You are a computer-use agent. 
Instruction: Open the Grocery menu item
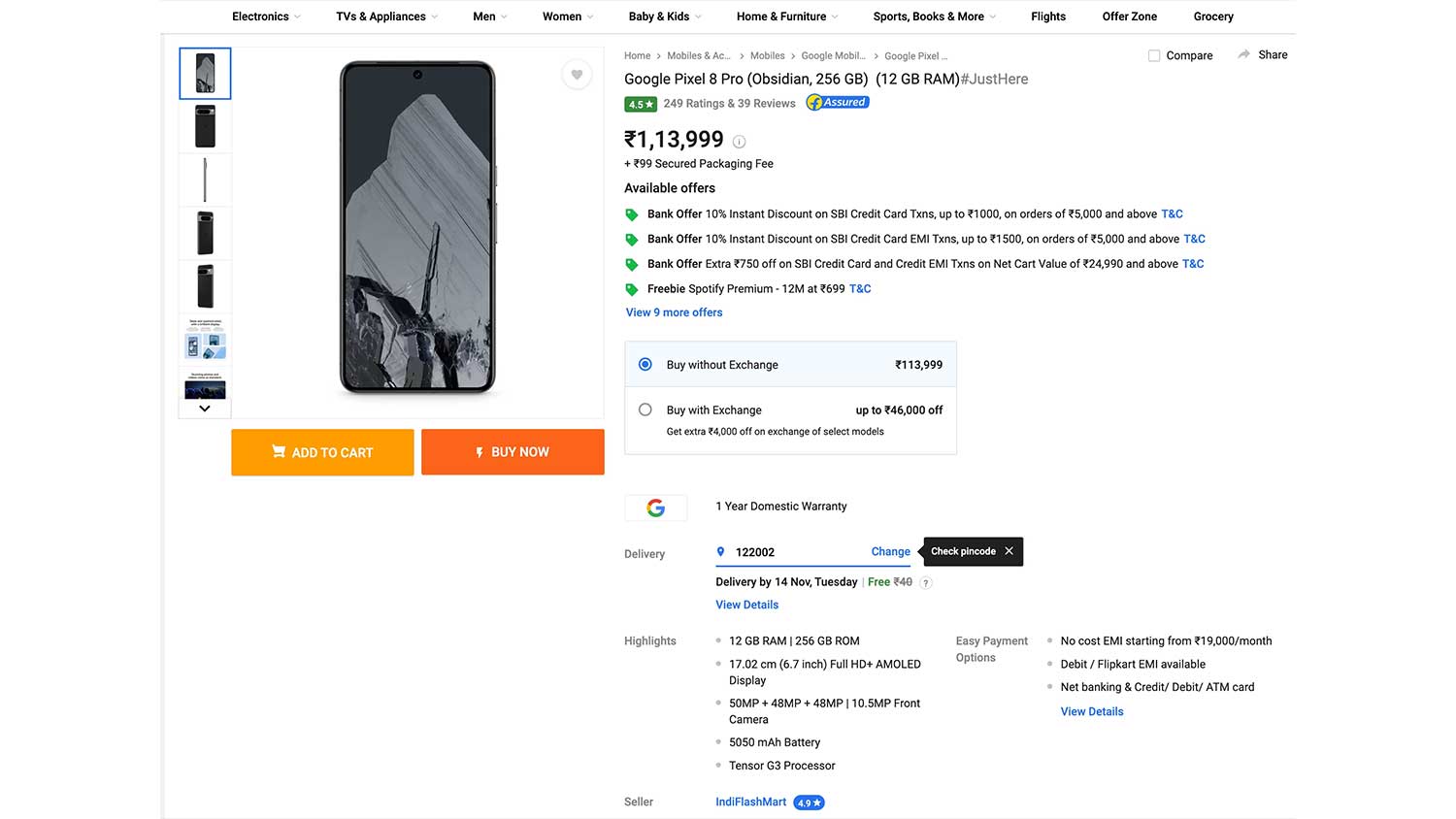point(1213,16)
